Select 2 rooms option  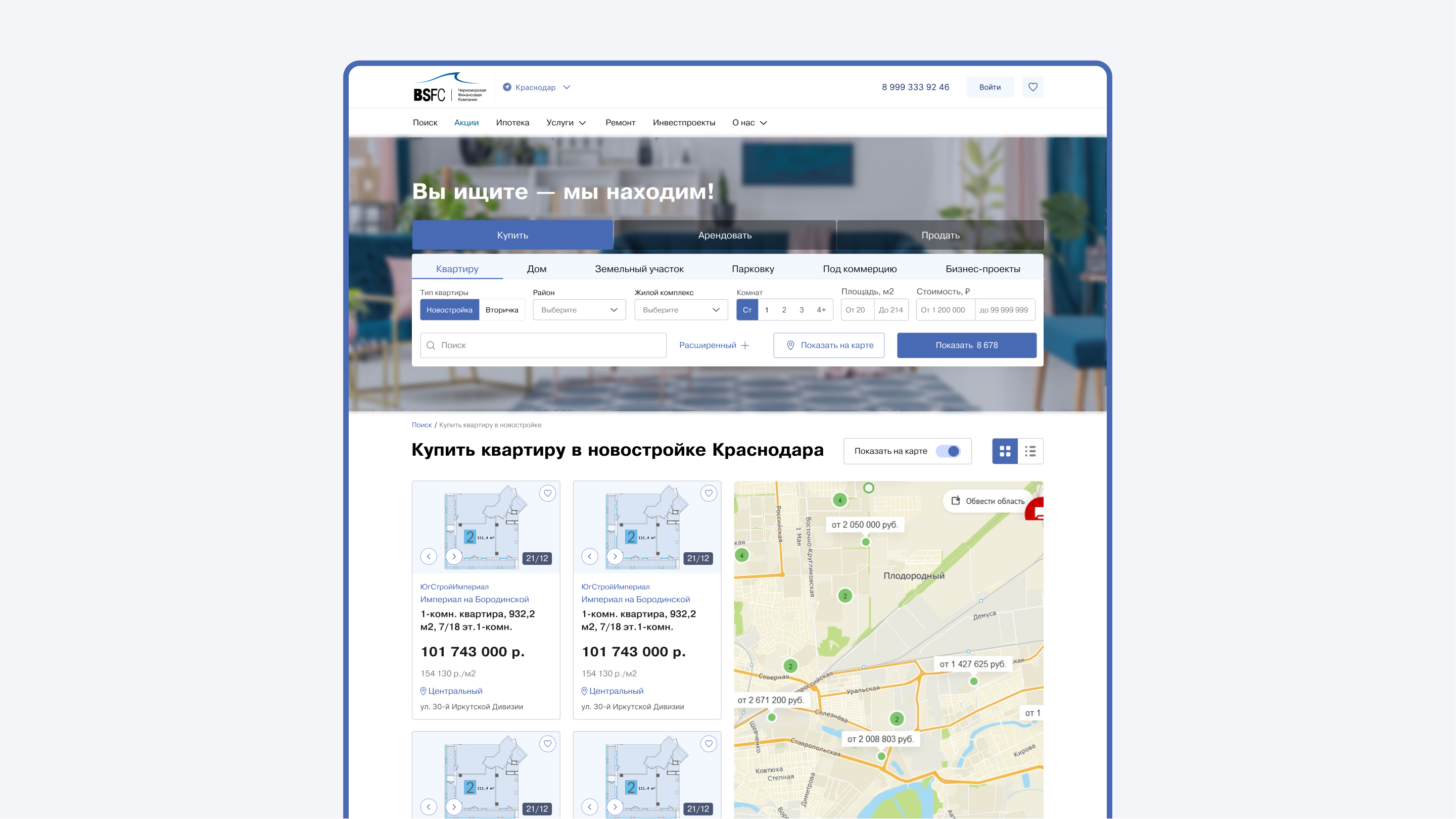(784, 310)
